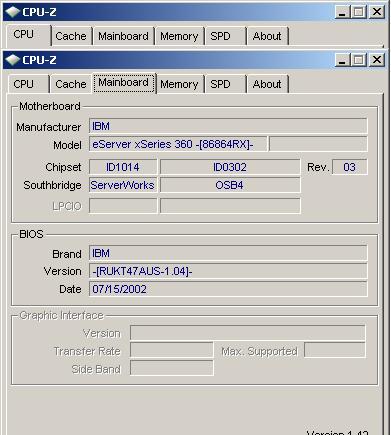Minimize the back CPU-Z window
Image resolution: width=391 pixels, height=435 pixels.
342,12
